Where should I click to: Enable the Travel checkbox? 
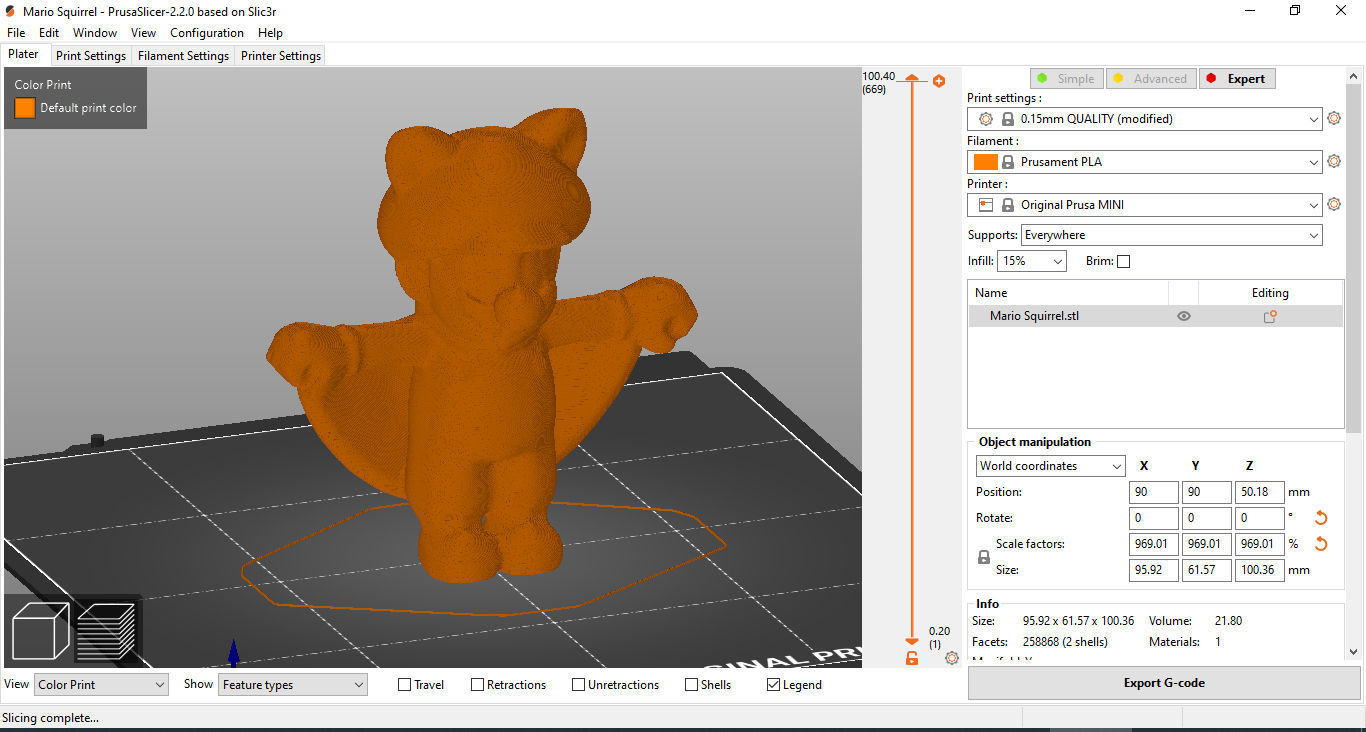405,685
